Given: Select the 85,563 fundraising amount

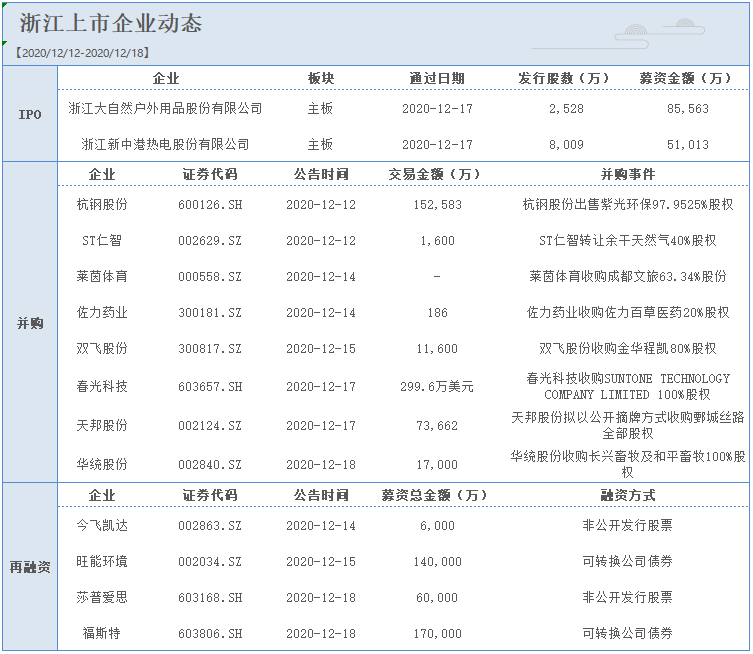Looking at the screenshot, I should 688,109.
